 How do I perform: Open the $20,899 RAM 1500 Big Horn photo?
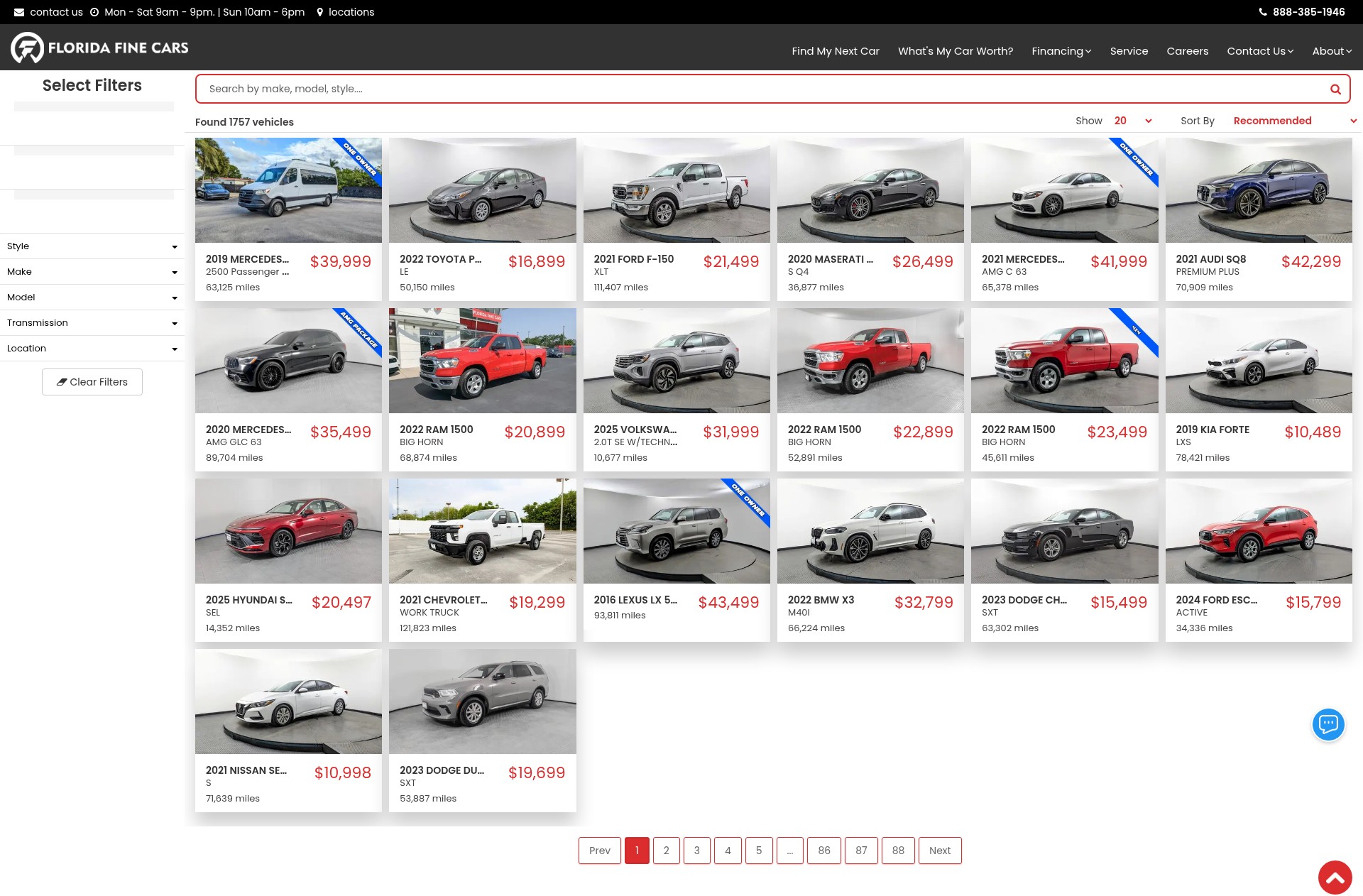click(x=483, y=361)
